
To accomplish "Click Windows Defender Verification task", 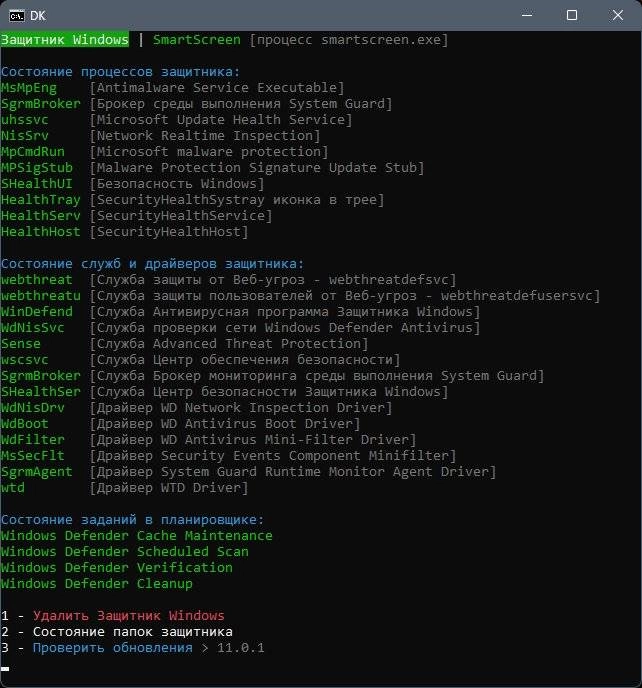I will [x=117, y=568].
